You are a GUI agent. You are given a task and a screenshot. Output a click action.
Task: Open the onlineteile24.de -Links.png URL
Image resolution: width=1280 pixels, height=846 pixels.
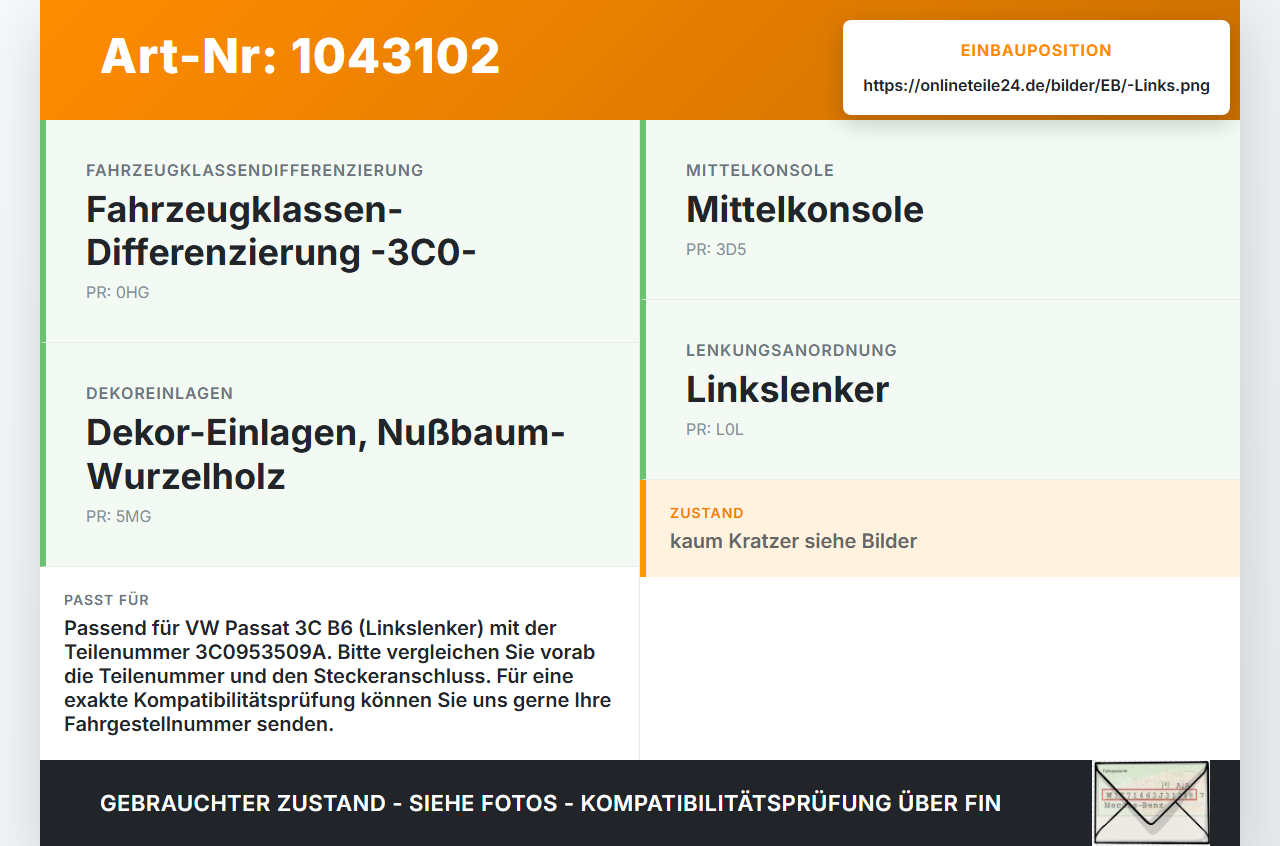pyautogui.click(x=1036, y=86)
